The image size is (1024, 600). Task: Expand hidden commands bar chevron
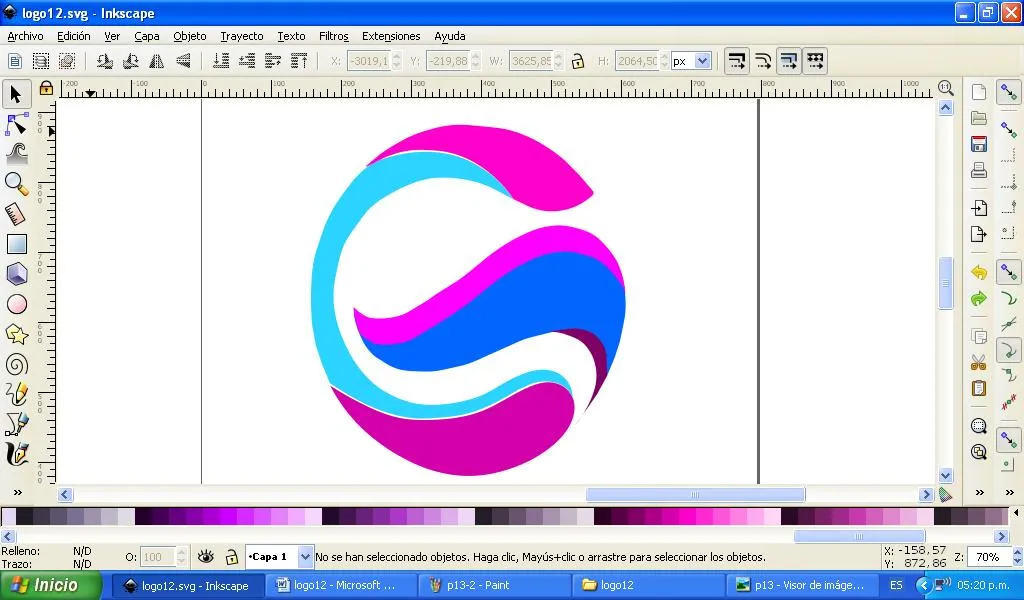click(979, 492)
